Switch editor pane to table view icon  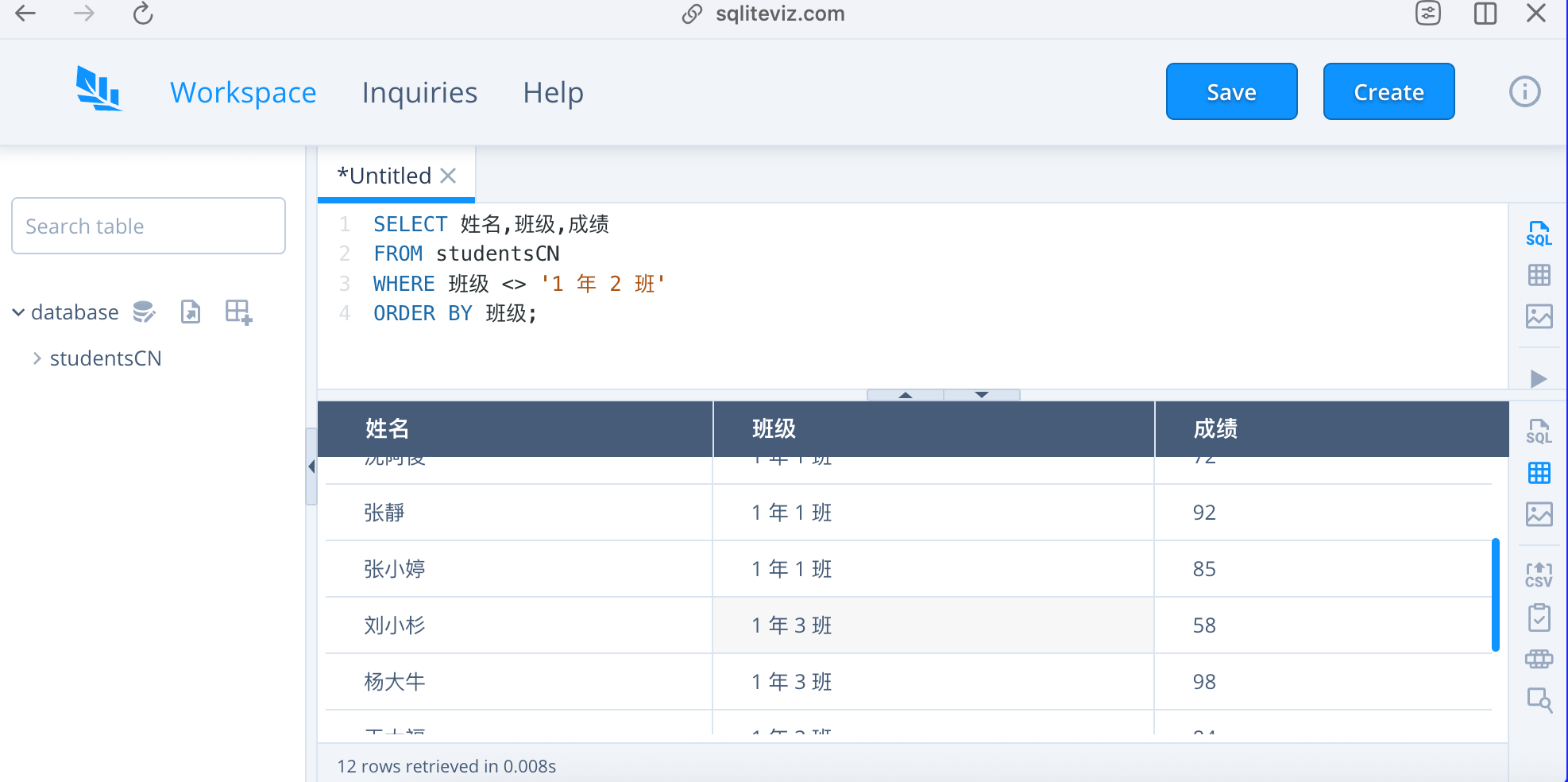point(1539,275)
